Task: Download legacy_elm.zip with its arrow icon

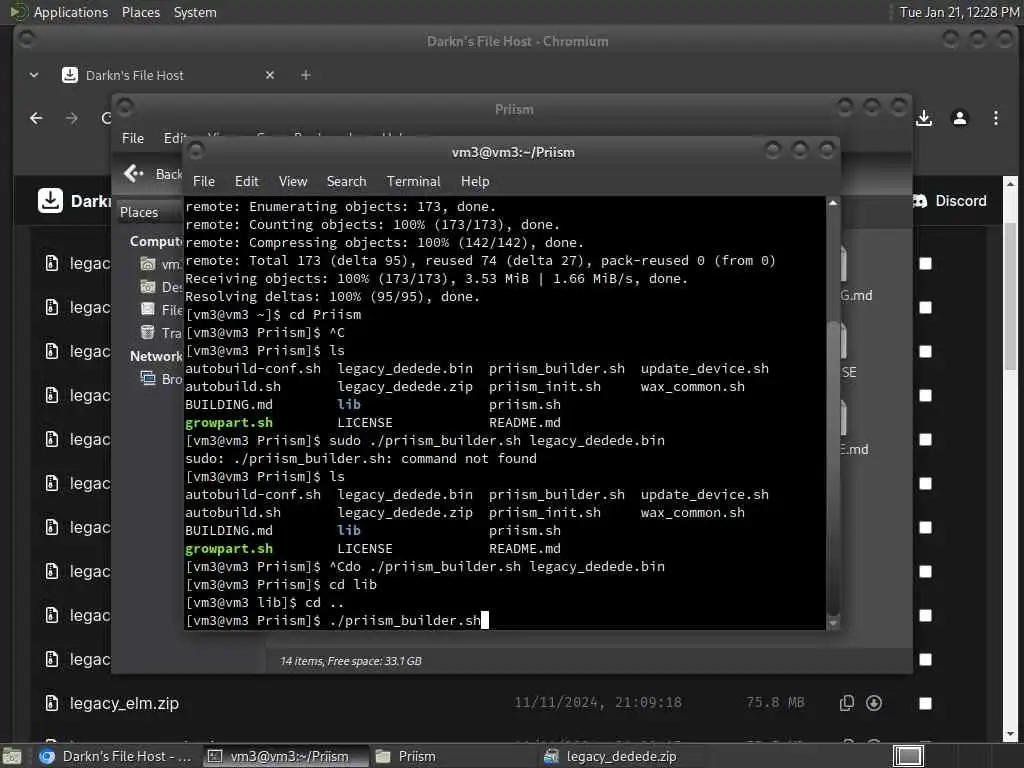Action: pos(874,703)
